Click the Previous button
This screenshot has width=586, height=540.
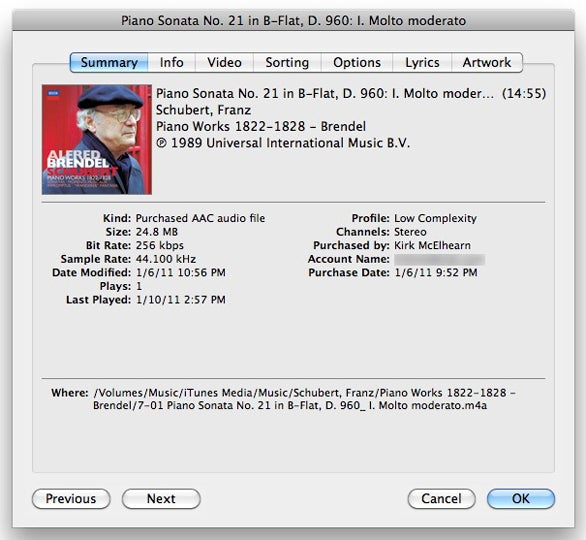click(x=71, y=499)
